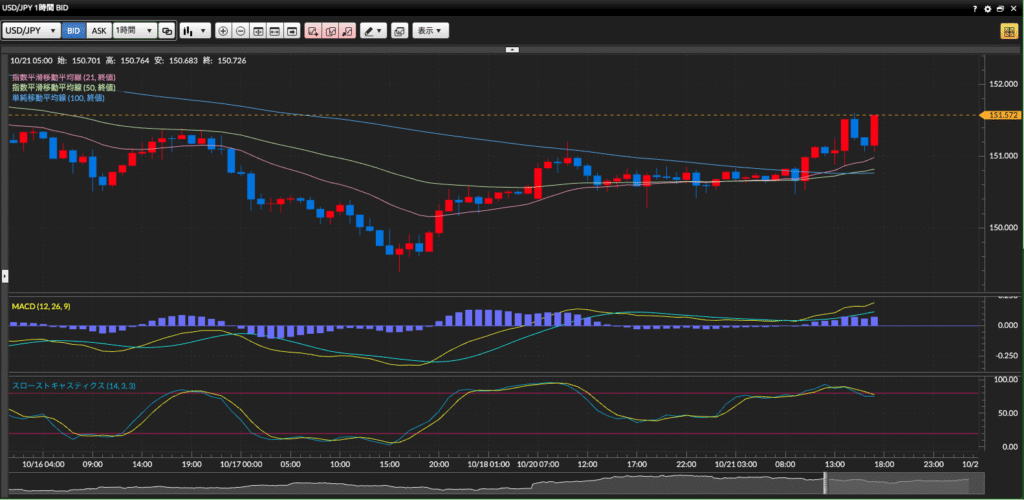Jump to latest candle with arrow icon

click(x=292, y=31)
